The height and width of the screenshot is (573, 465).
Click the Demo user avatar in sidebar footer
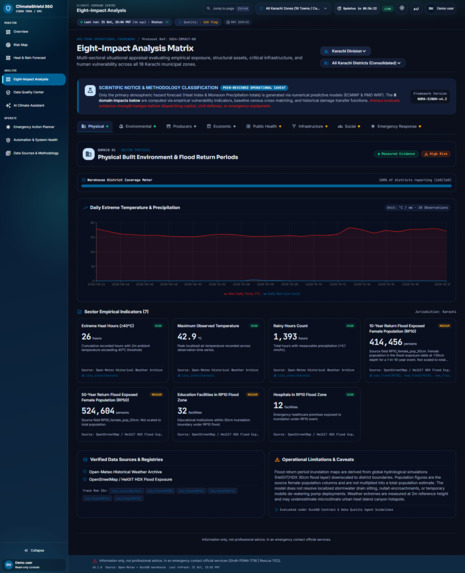(8, 565)
